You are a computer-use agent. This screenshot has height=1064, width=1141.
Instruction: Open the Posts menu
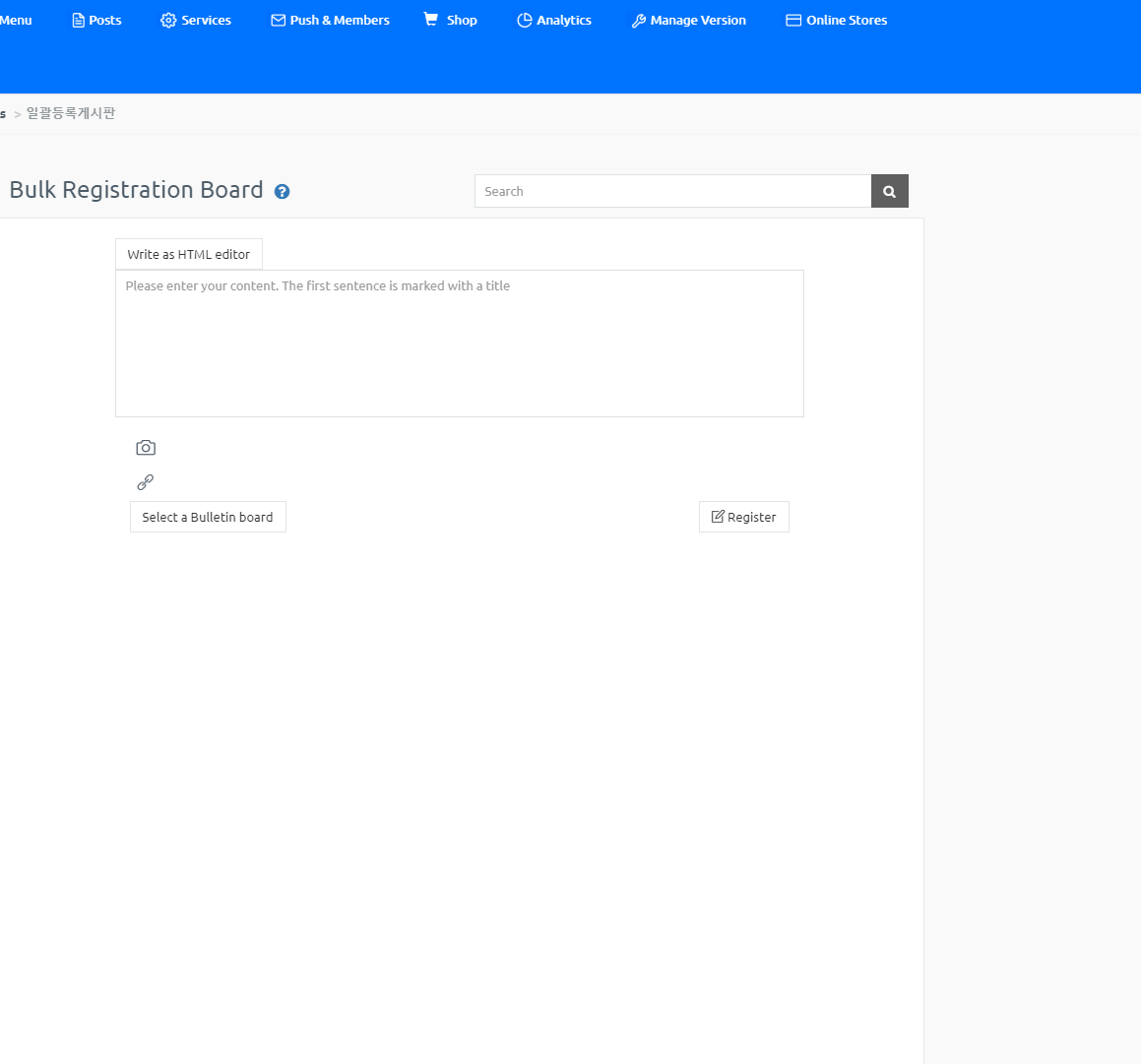click(96, 20)
